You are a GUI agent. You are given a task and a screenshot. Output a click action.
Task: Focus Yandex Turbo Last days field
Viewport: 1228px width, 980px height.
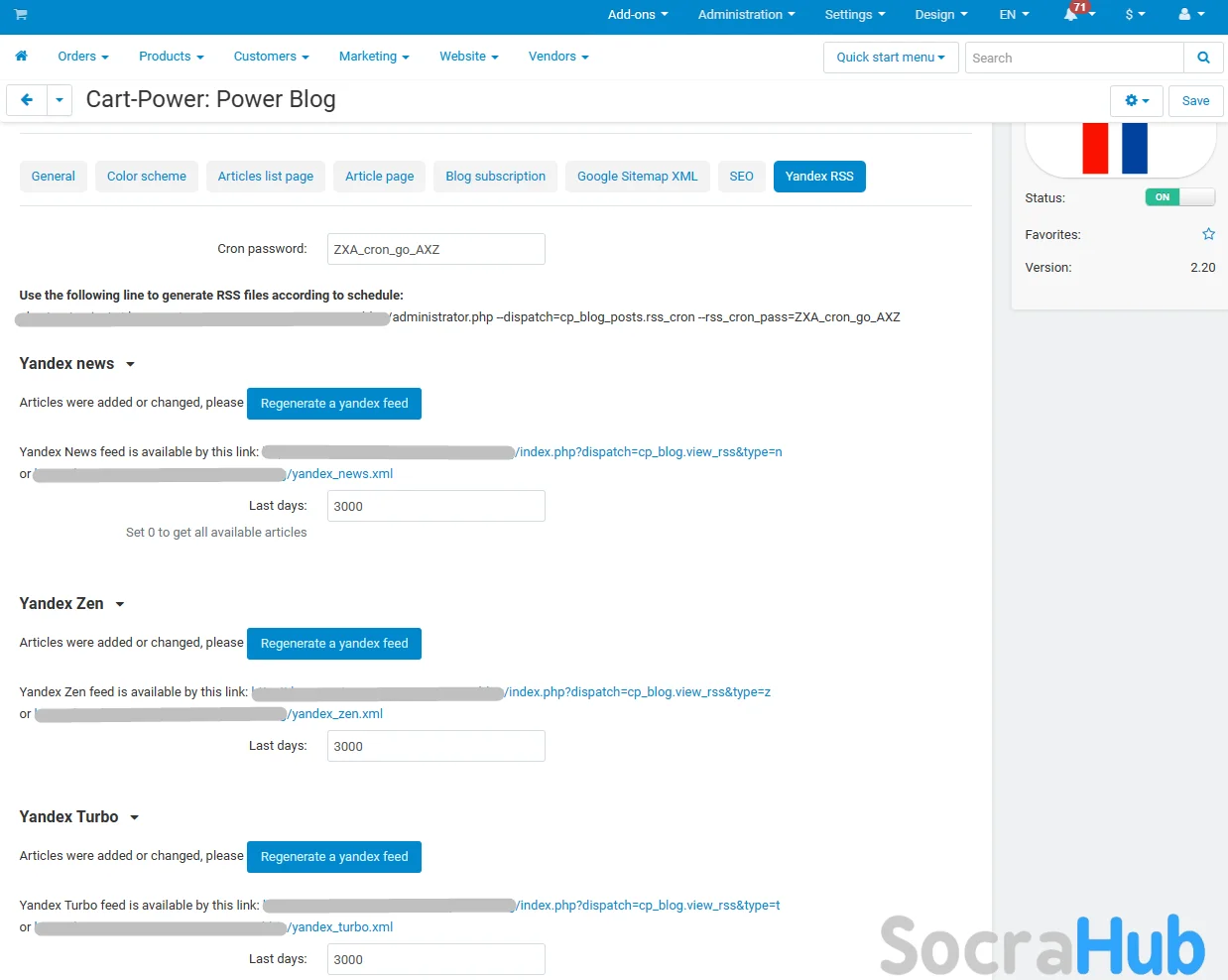tap(436, 959)
